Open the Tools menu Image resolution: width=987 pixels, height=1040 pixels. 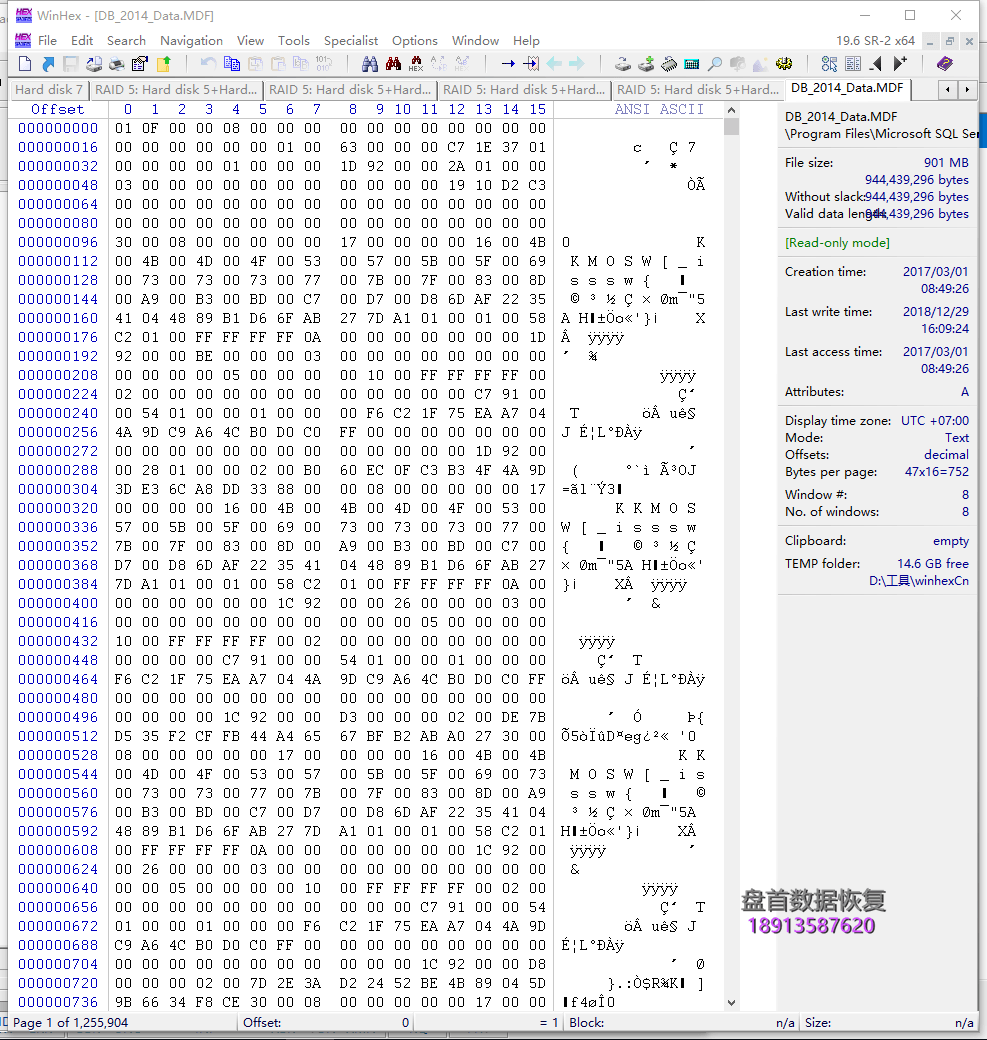coord(294,40)
